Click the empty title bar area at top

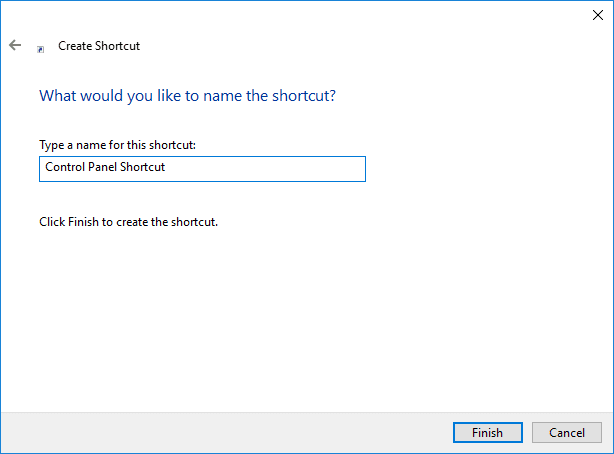pyautogui.click(x=300, y=14)
